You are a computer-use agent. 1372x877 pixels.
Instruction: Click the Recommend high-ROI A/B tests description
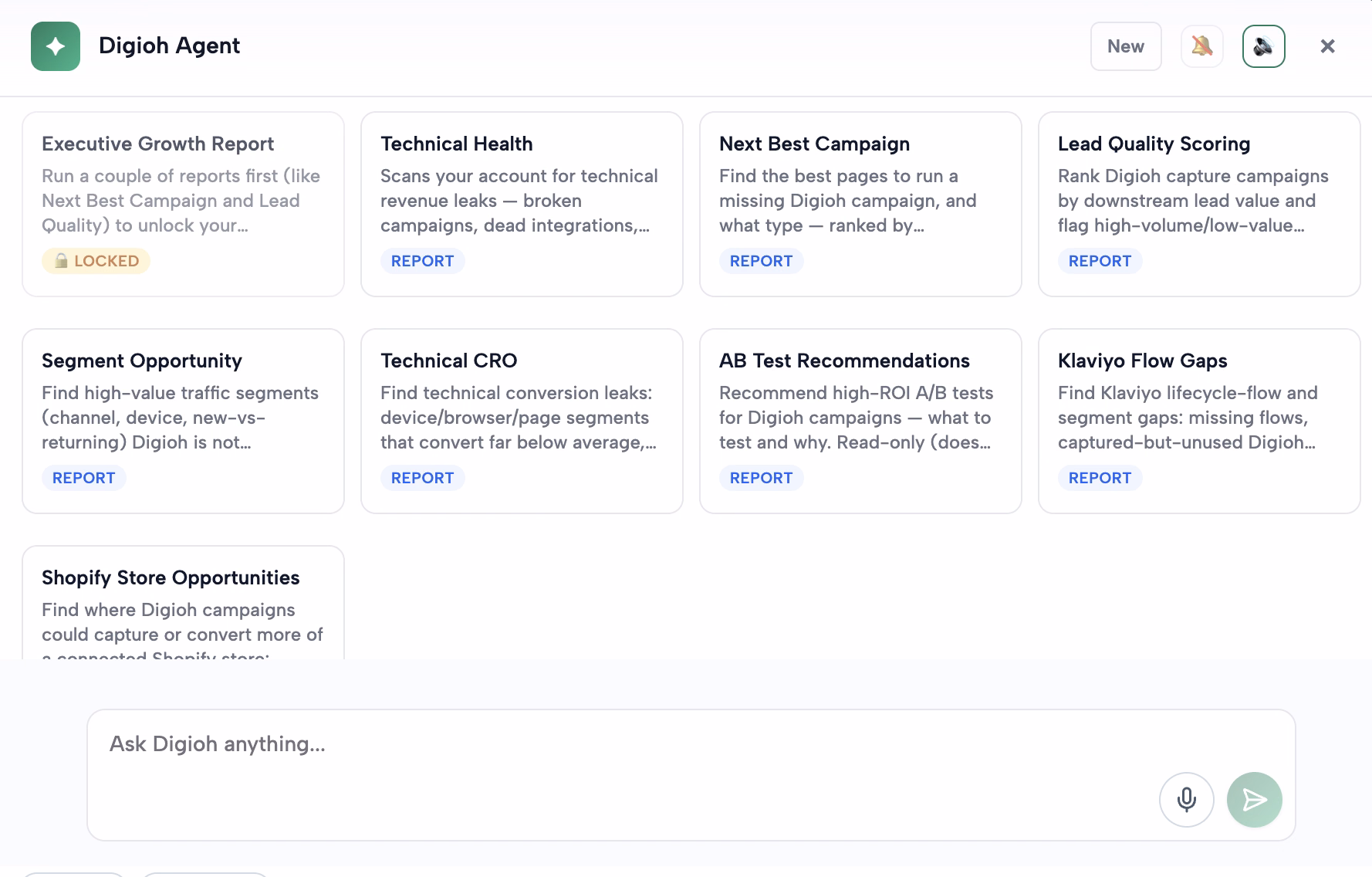tap(856, 418)
